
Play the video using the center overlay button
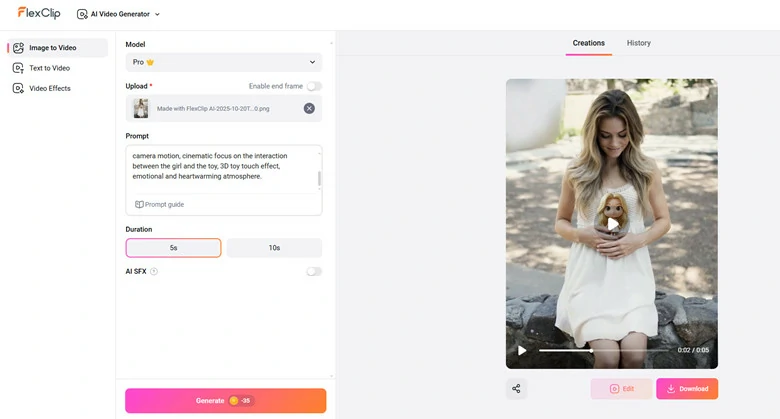pos(612,224)
